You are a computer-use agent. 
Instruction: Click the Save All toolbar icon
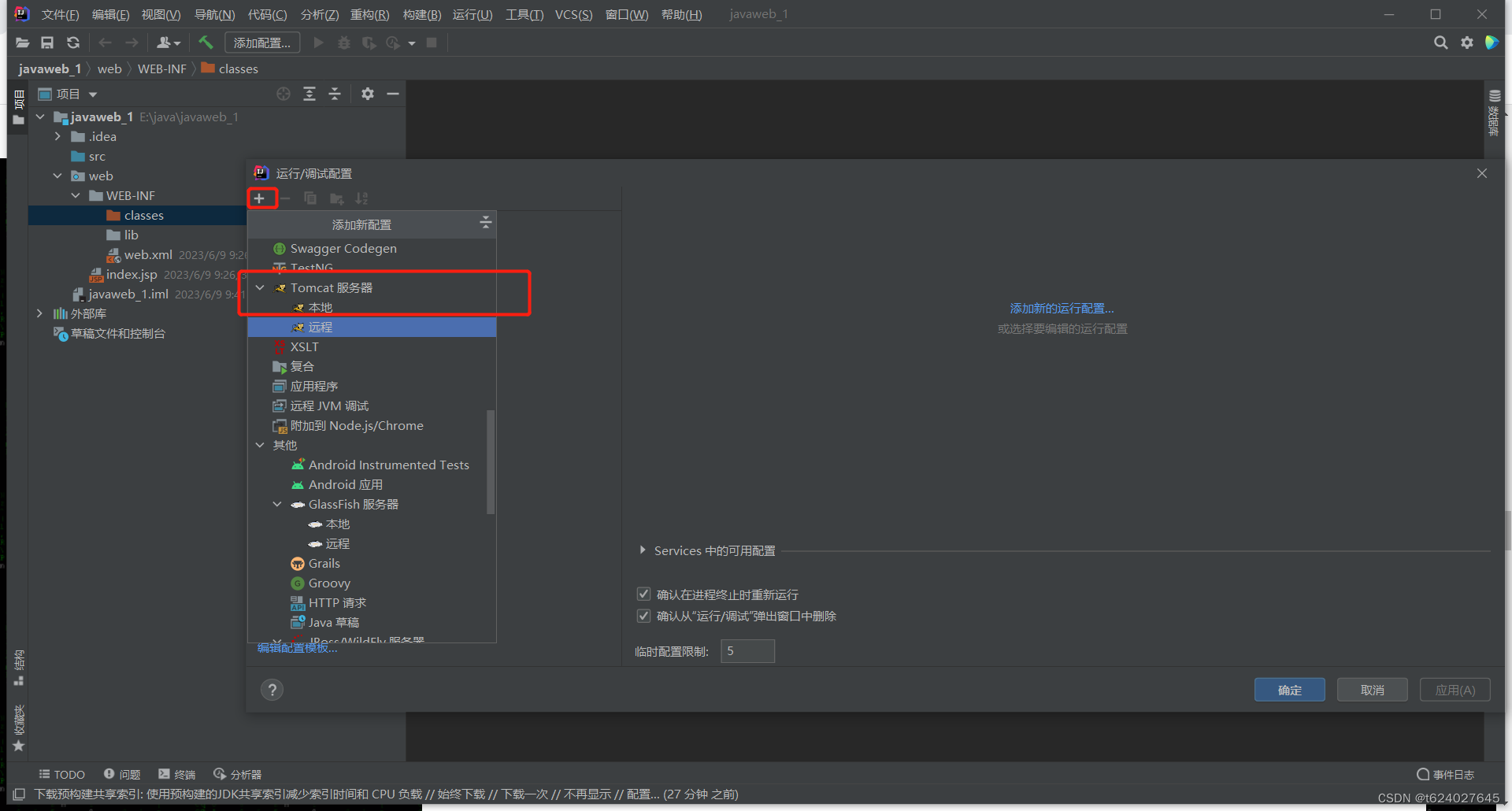click(x=47, y=43)
